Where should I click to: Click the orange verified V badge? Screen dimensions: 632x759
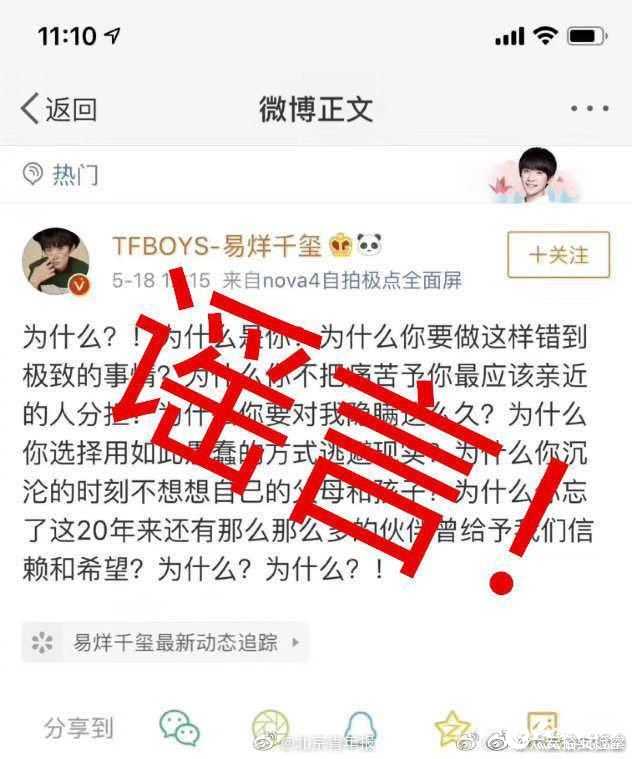[79, 285]
